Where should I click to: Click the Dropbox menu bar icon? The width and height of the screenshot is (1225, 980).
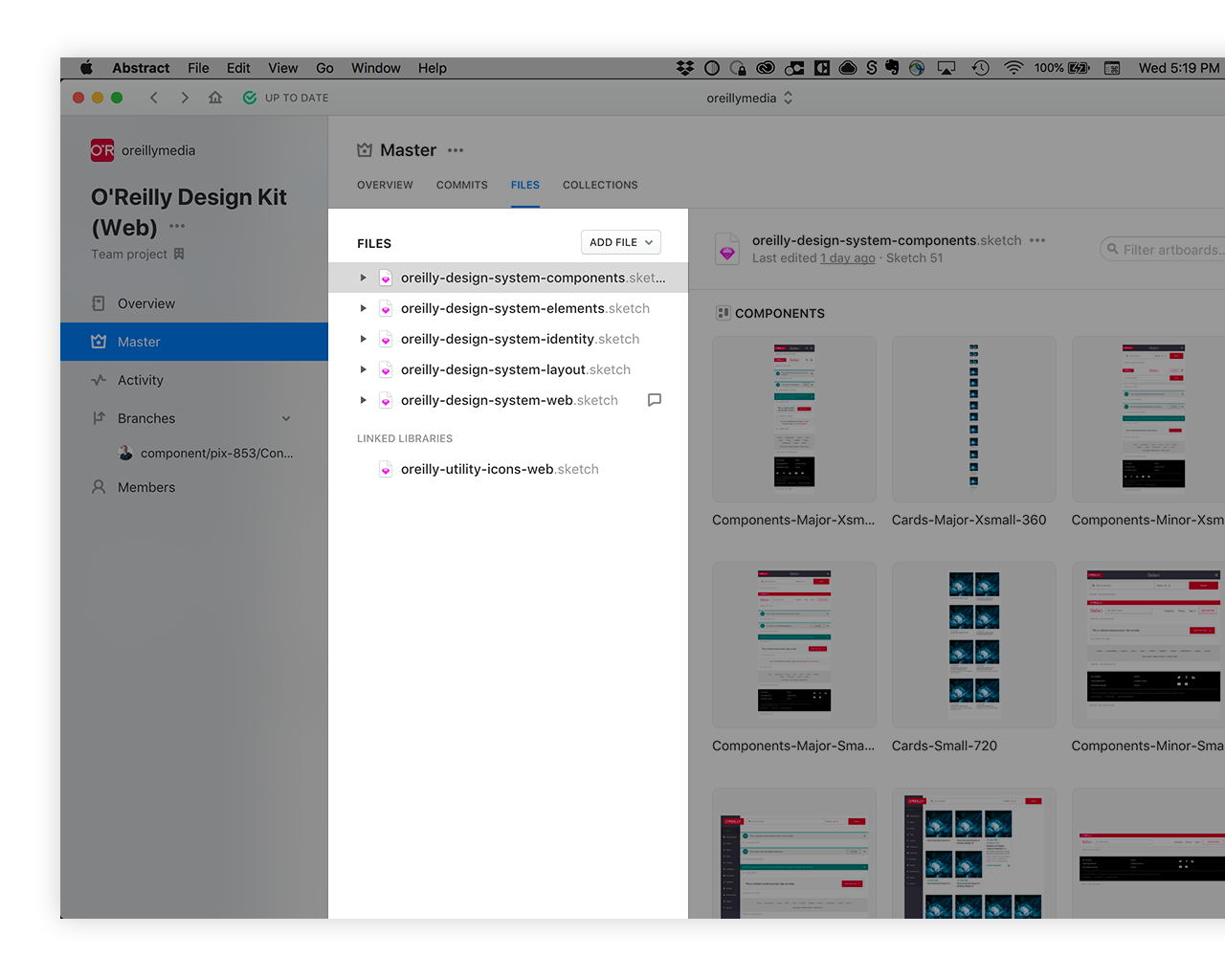tap(685, 68)
